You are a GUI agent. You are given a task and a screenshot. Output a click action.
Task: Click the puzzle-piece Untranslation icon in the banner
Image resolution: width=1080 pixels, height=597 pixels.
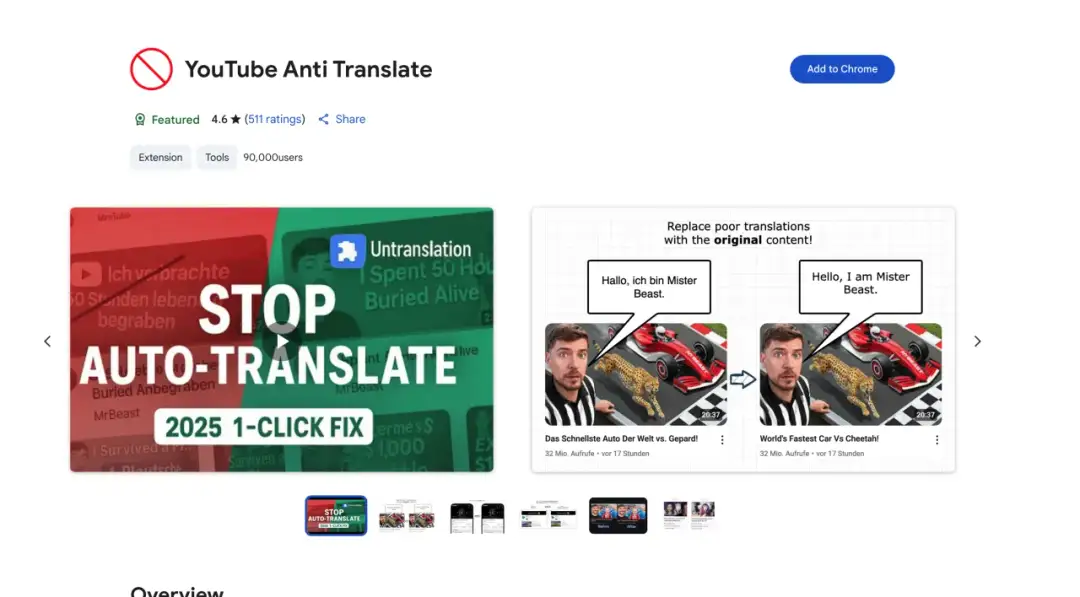pos(347,249)
